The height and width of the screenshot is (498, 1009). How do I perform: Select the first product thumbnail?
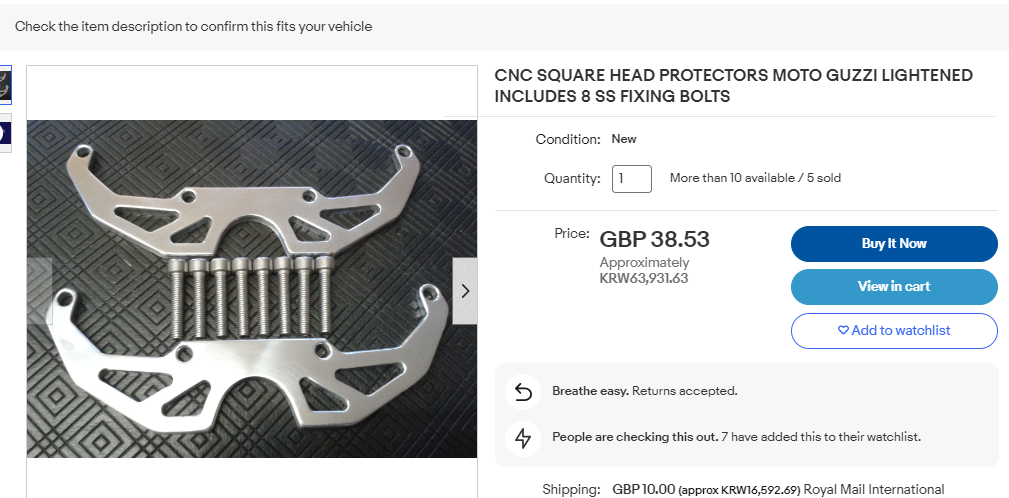(5, 85)
